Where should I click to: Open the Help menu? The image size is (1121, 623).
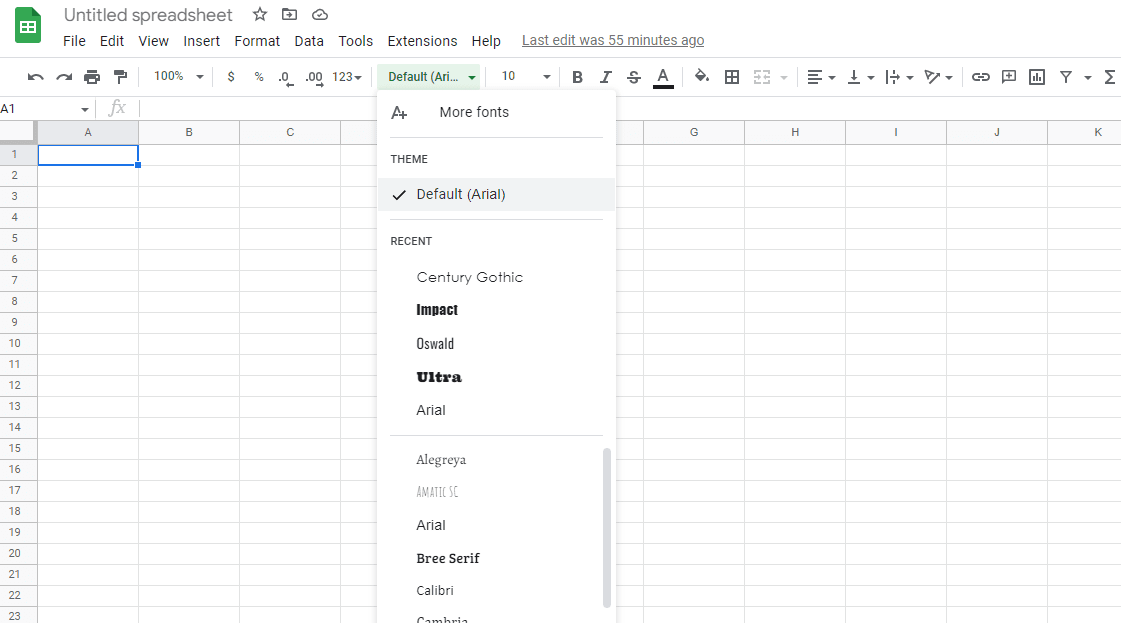point(485,41)
